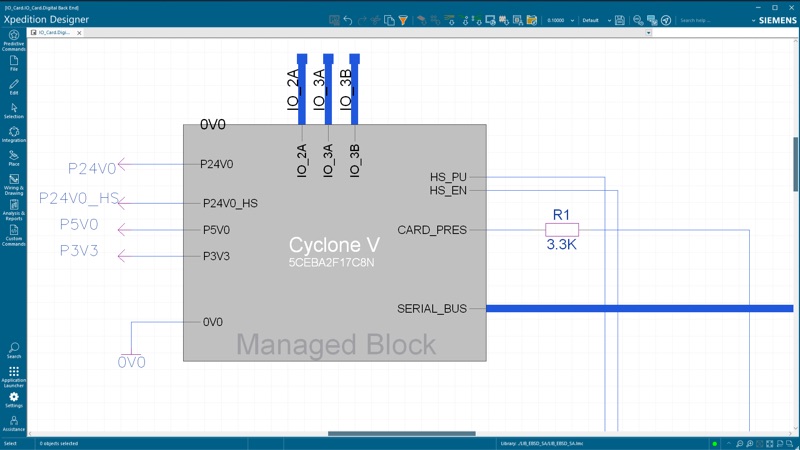Click the first icon in the top toolbar
800x450 pixels.
click(x=334, y=20)
